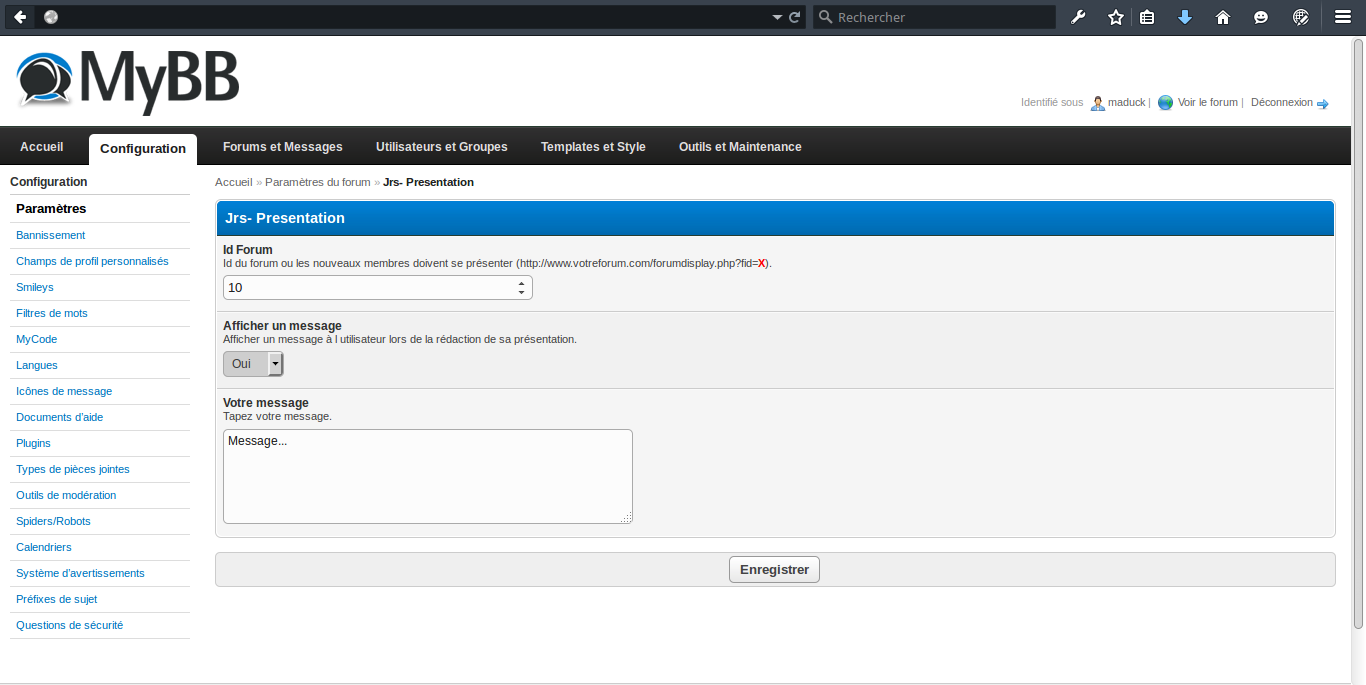Open the hamburger menu in the browser

coord(1343,17)
